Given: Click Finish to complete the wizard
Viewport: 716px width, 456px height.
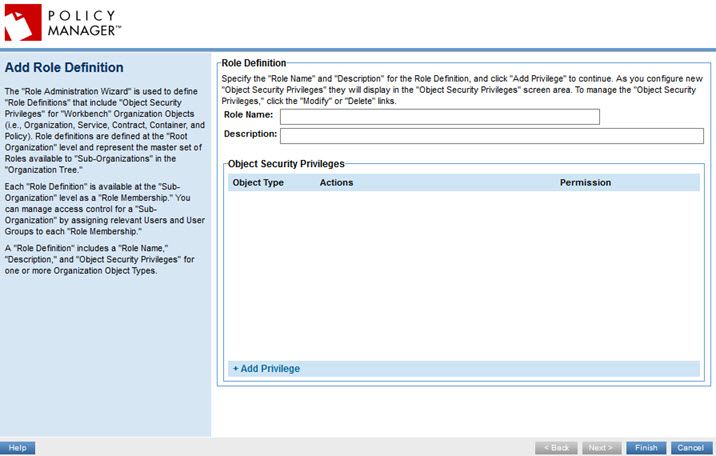Looking at the screenshot, I should [646, 448].
